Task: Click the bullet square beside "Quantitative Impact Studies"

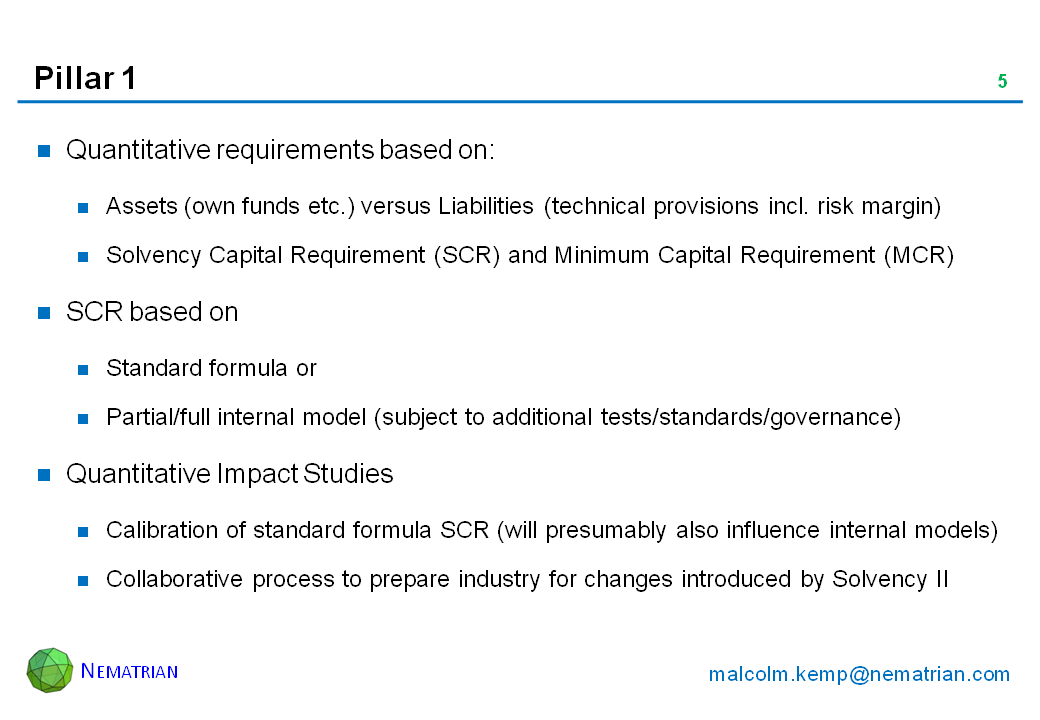Action: click(x=44, y=475)
